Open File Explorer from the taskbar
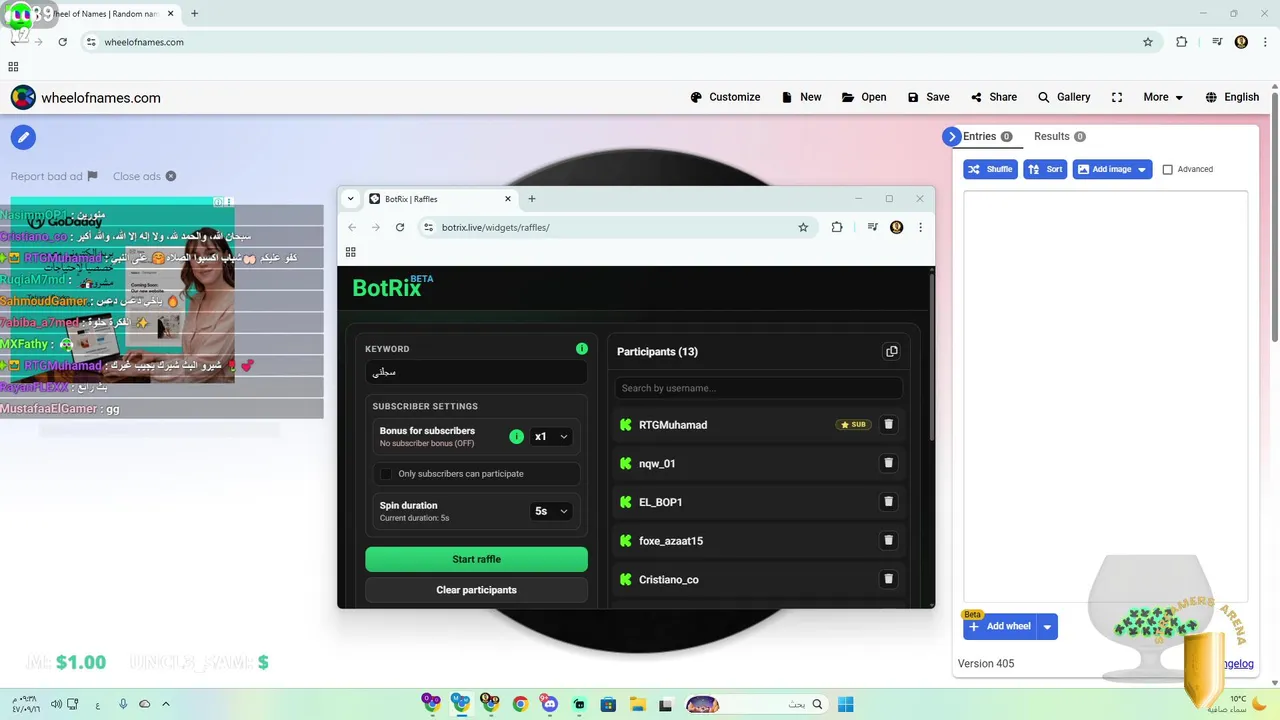This screenshot has width=1280, height=720. pos(637,704)
